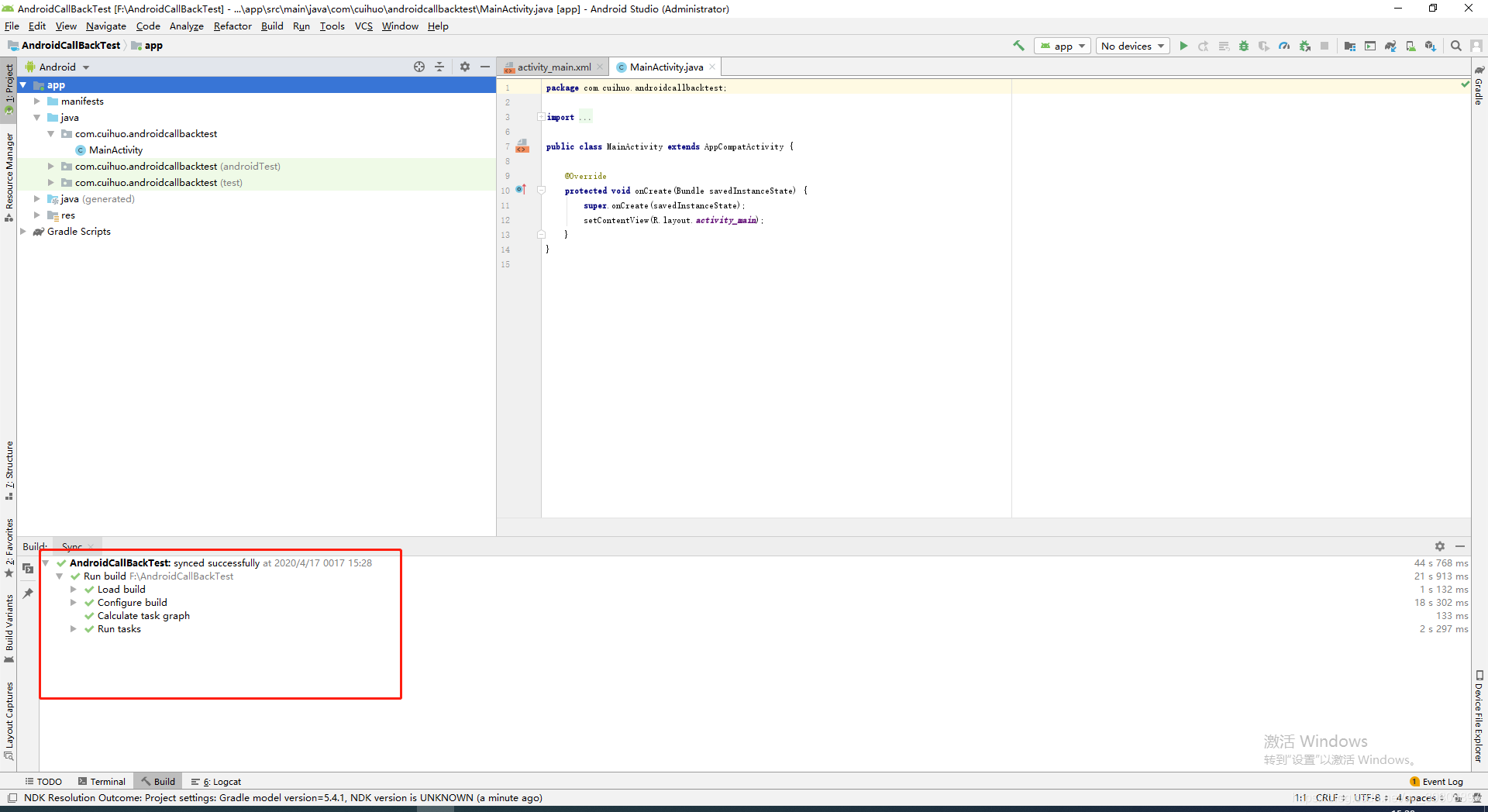Click the Run with Coverage icon
Image resolution: width=1488 pixels, height=812 pixels.
pyautogui.click(x=1264, y=46)
